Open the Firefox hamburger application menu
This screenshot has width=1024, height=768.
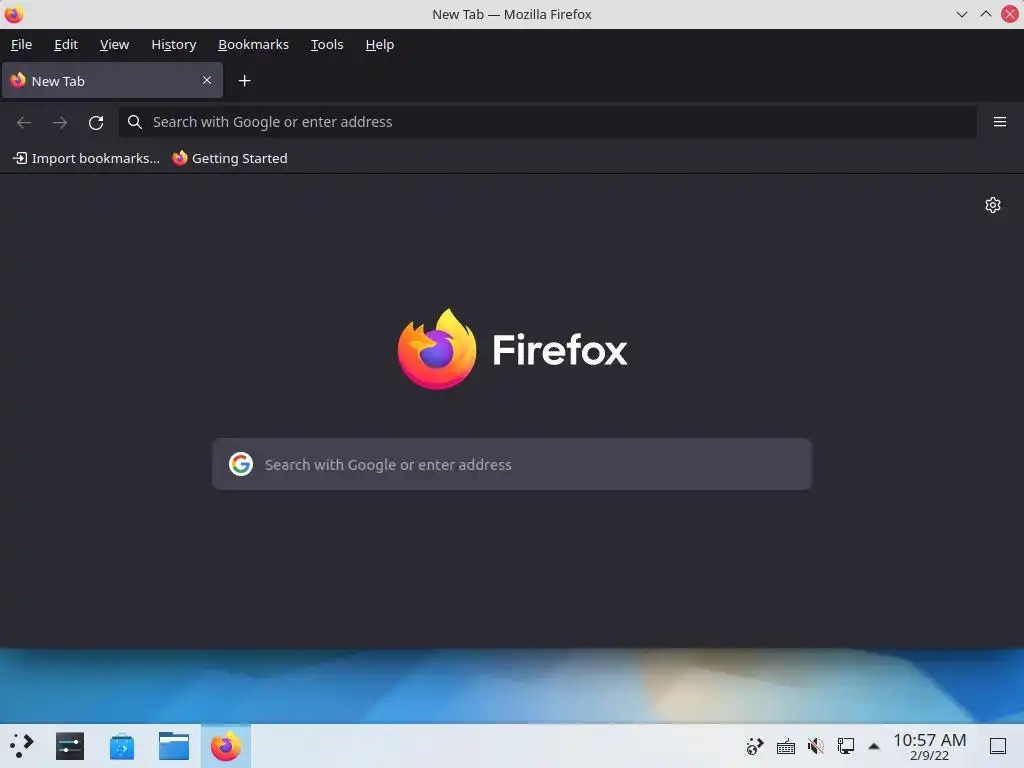pyautogui.click(x=999, y=121)
